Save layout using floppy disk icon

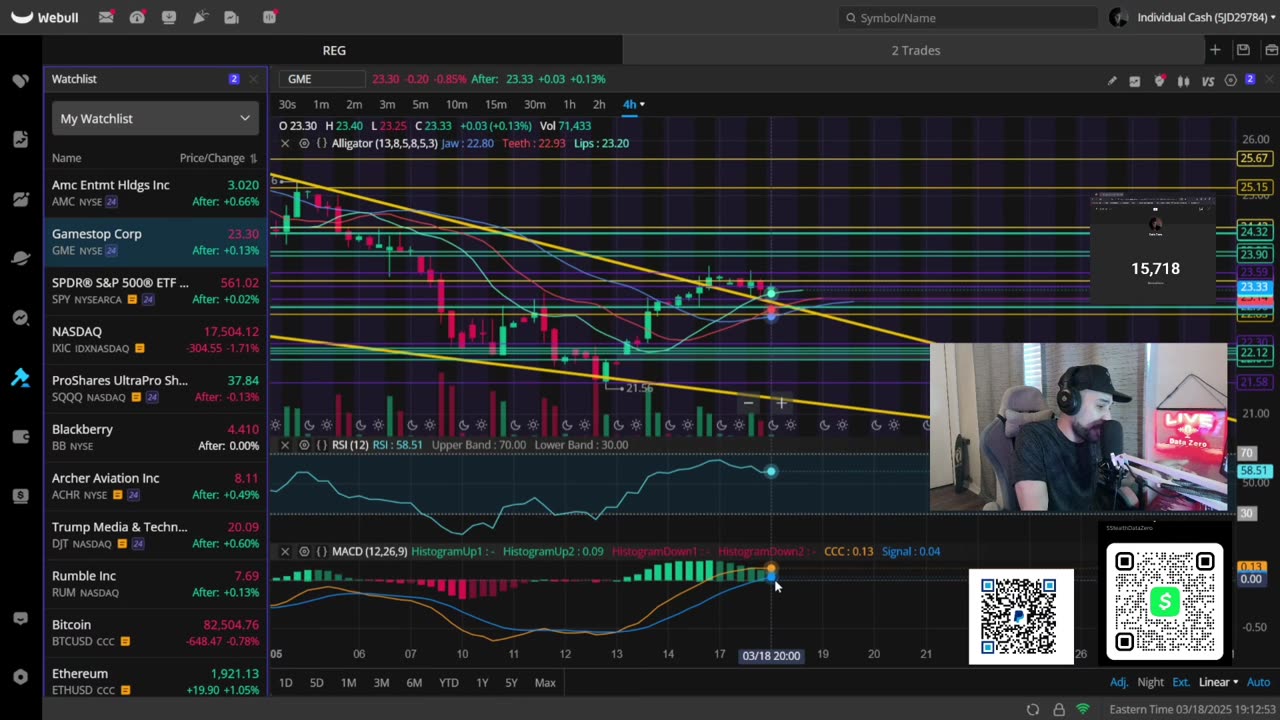point(1243,50)
